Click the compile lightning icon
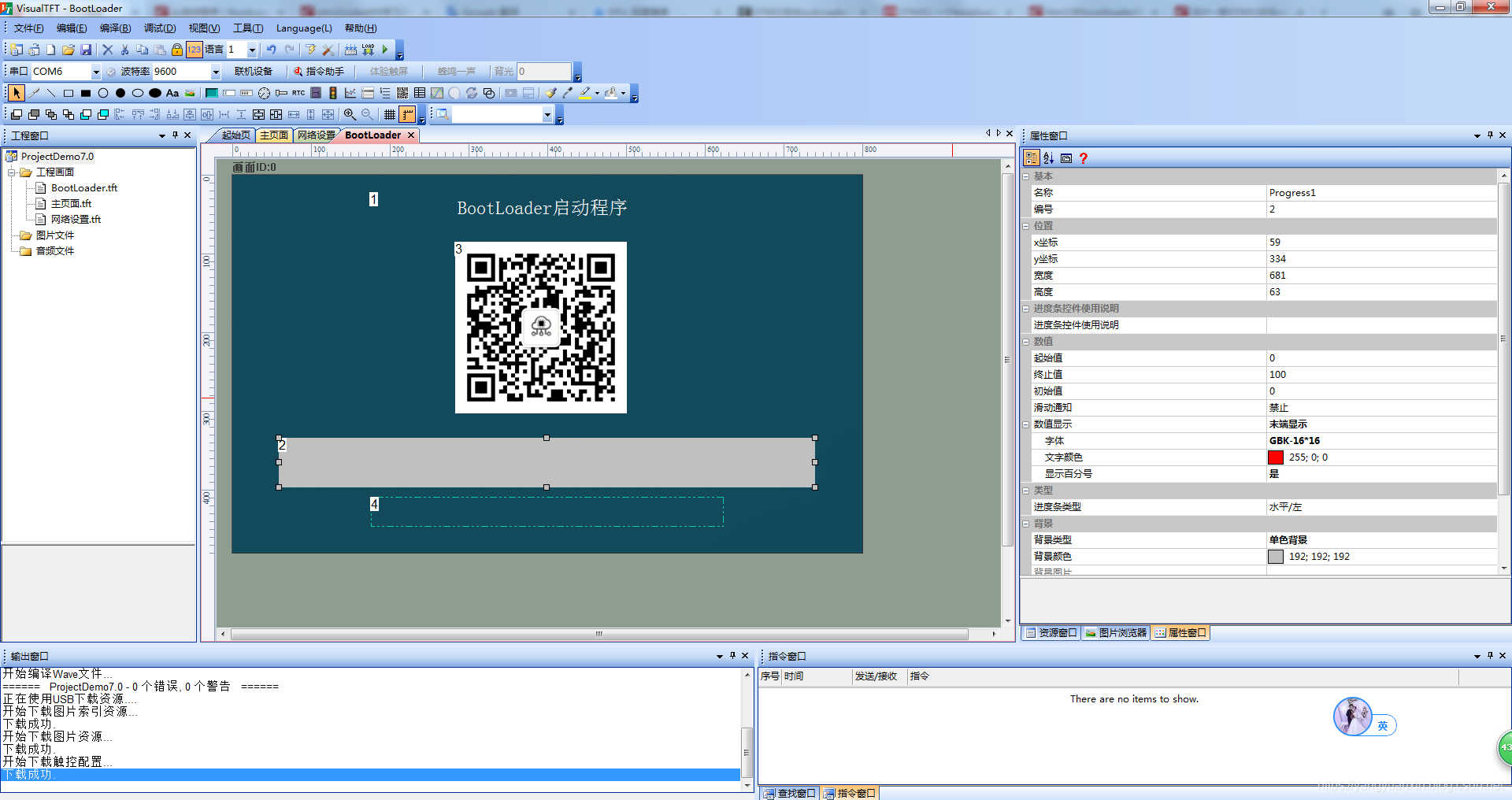 coord(311,50)
